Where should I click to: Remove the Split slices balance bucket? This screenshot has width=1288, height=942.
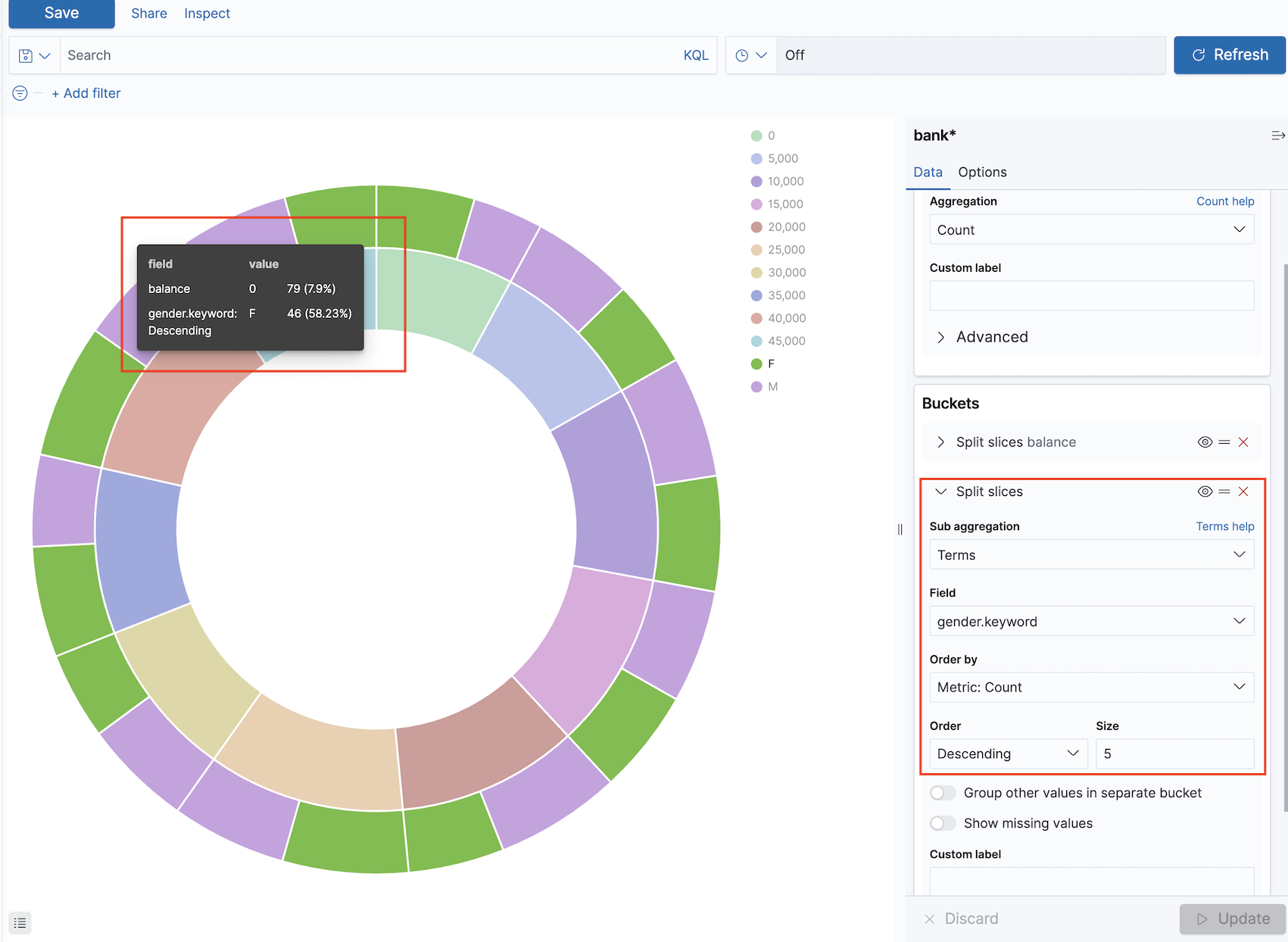pyautogui.click(x=1243, y=442)
